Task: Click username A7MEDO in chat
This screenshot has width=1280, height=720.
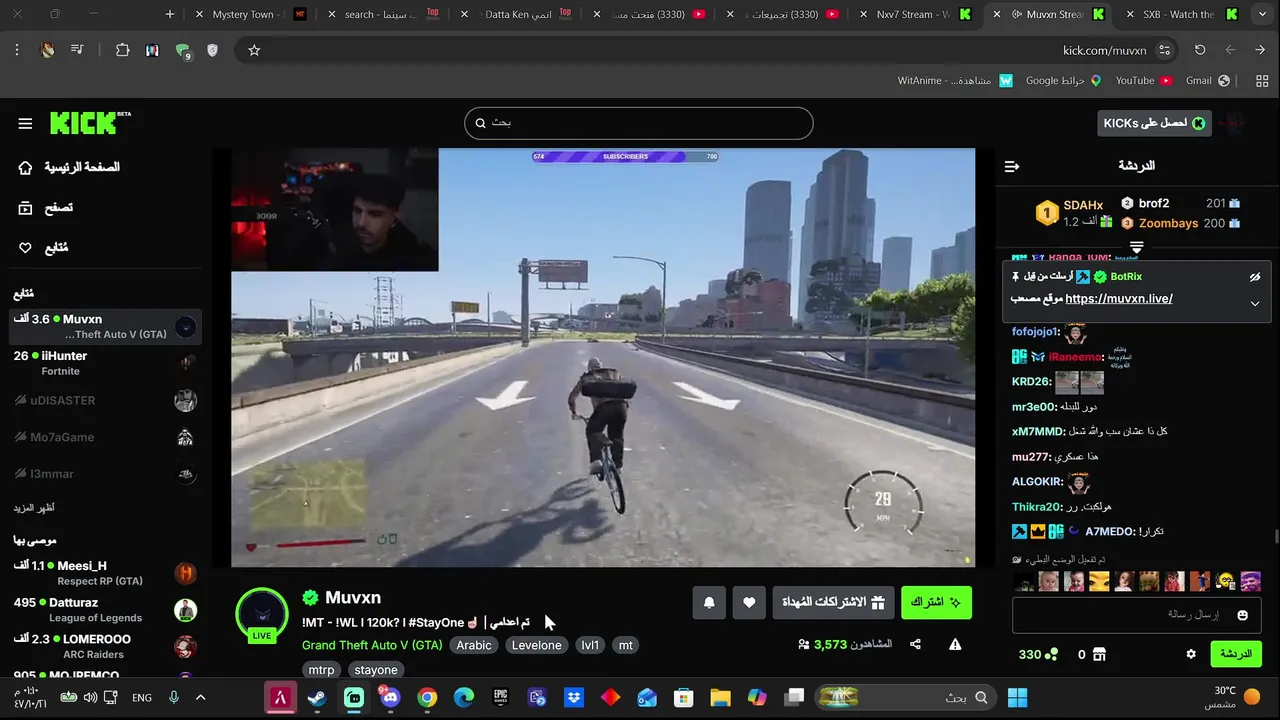Action: click(1109, 532)
